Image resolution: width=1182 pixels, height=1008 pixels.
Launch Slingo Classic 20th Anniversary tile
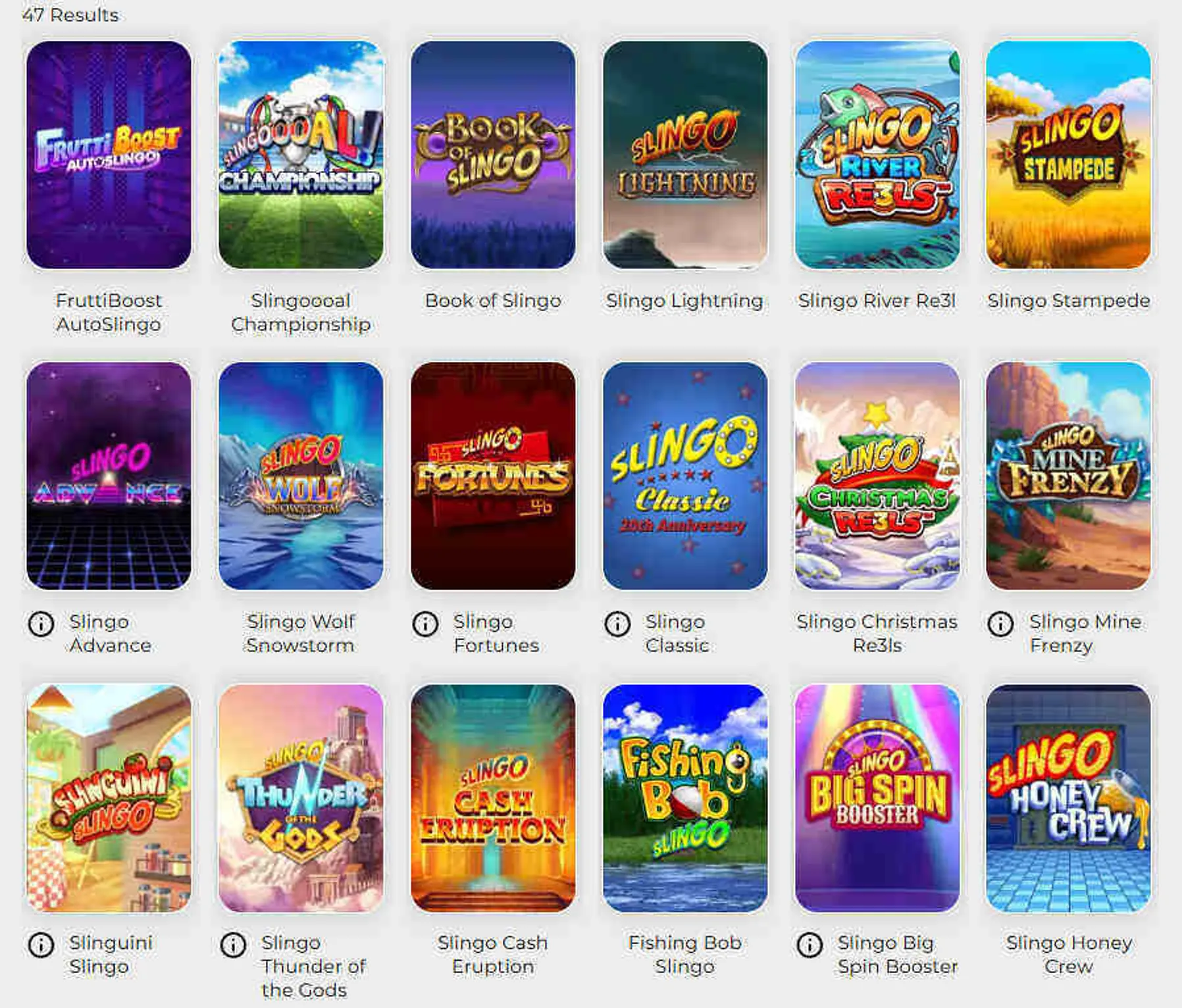pyautogui.click(x=685, y=476)
